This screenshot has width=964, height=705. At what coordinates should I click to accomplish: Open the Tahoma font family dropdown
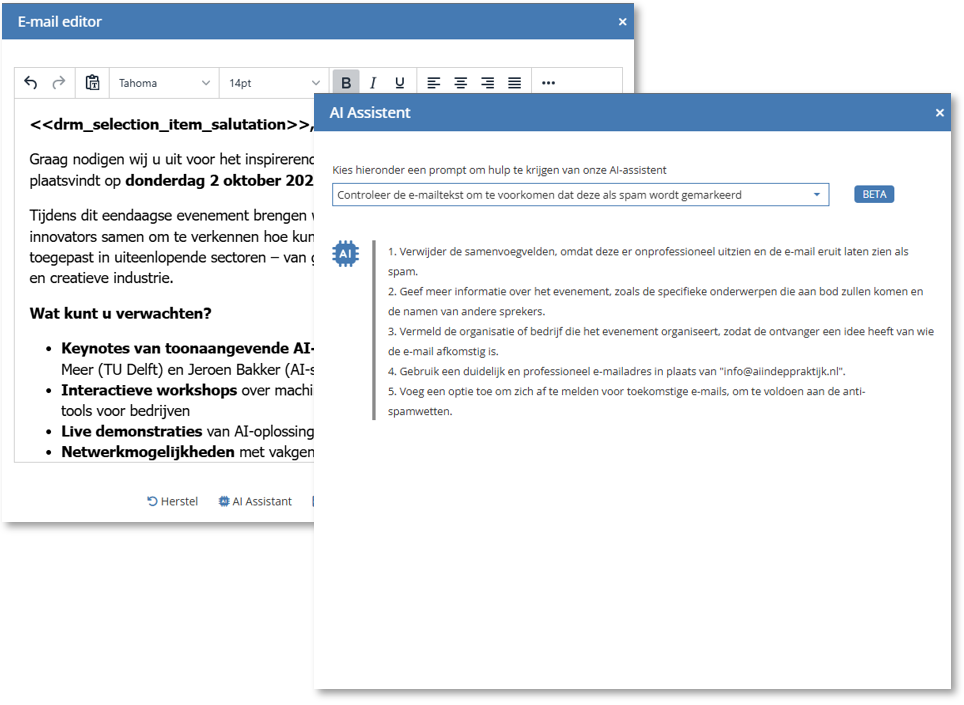click(164, 83)
